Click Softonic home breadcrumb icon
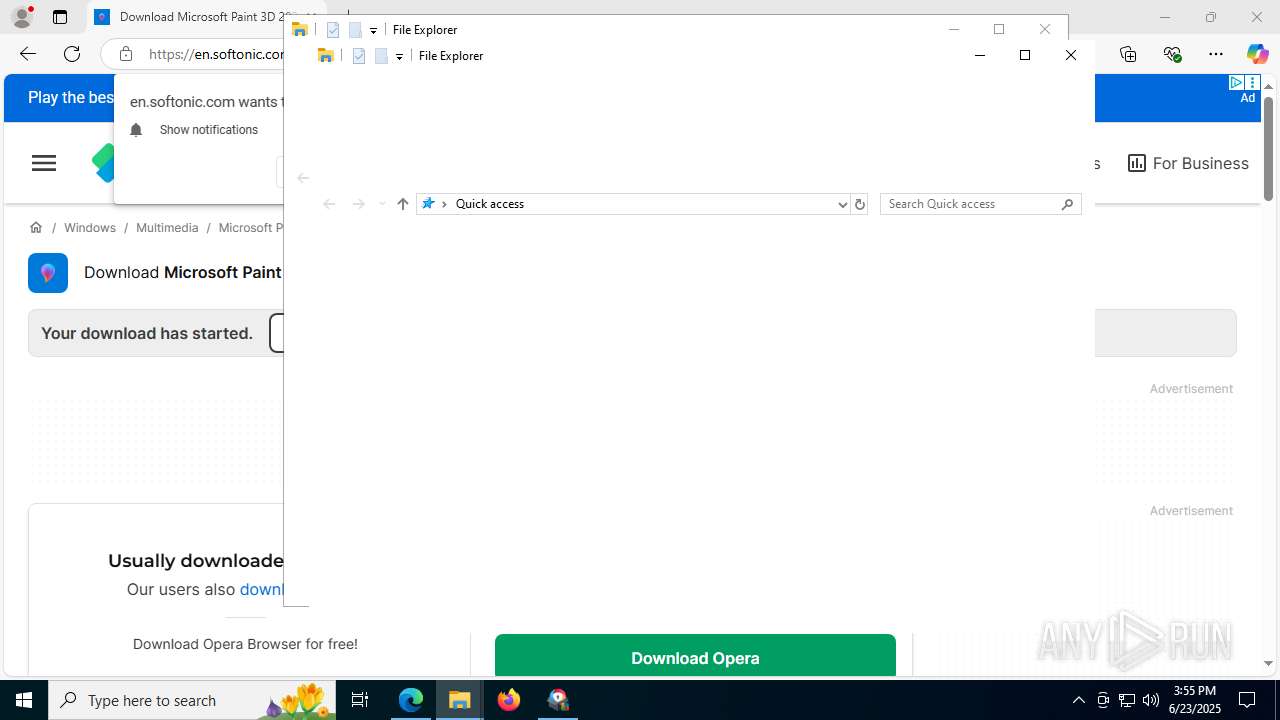 [36, 228]
